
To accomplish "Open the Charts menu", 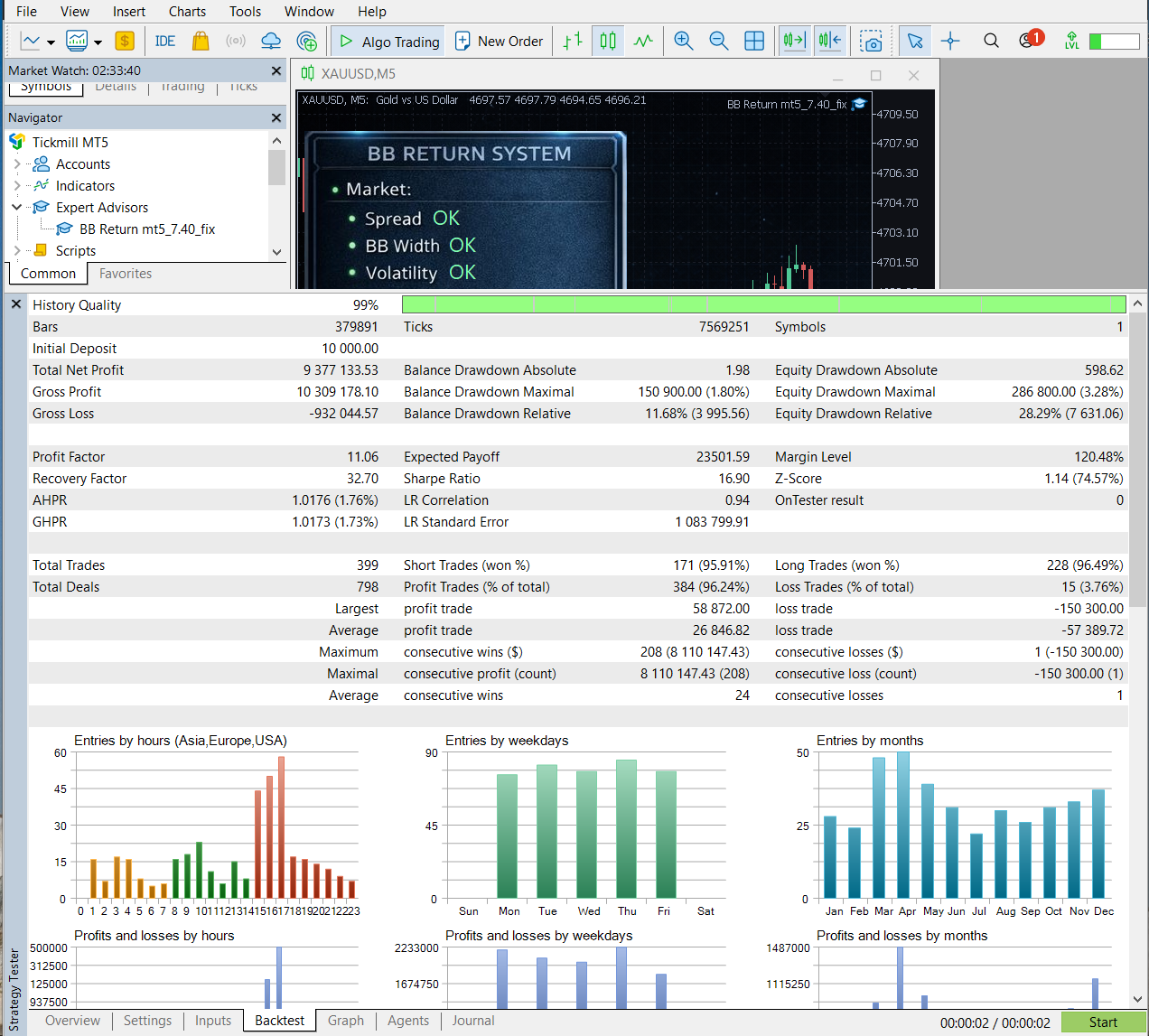I will click(187, 12).
